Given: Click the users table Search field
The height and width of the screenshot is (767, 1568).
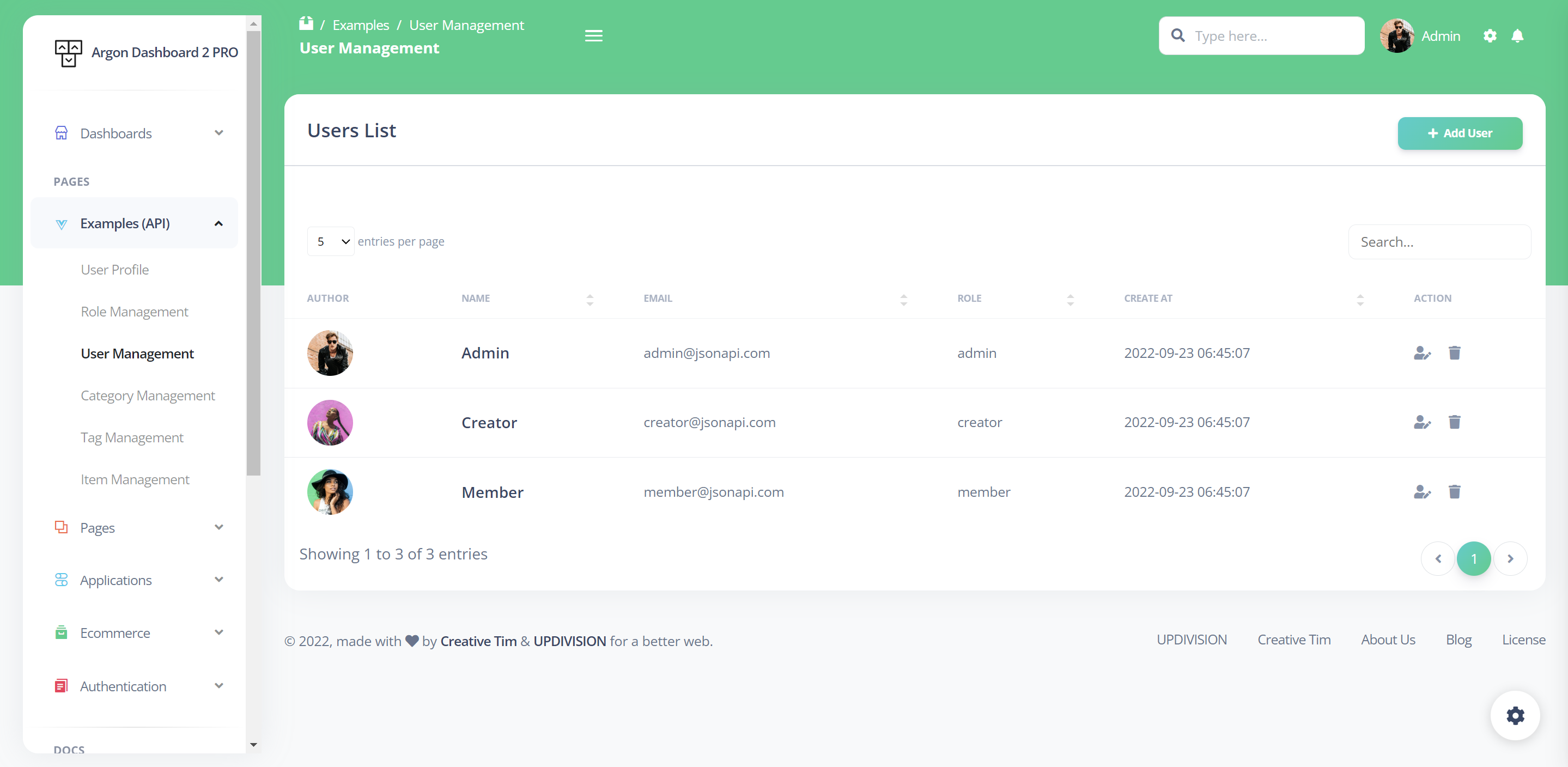Looking at the screenshot, I should tap(1439, 242).
